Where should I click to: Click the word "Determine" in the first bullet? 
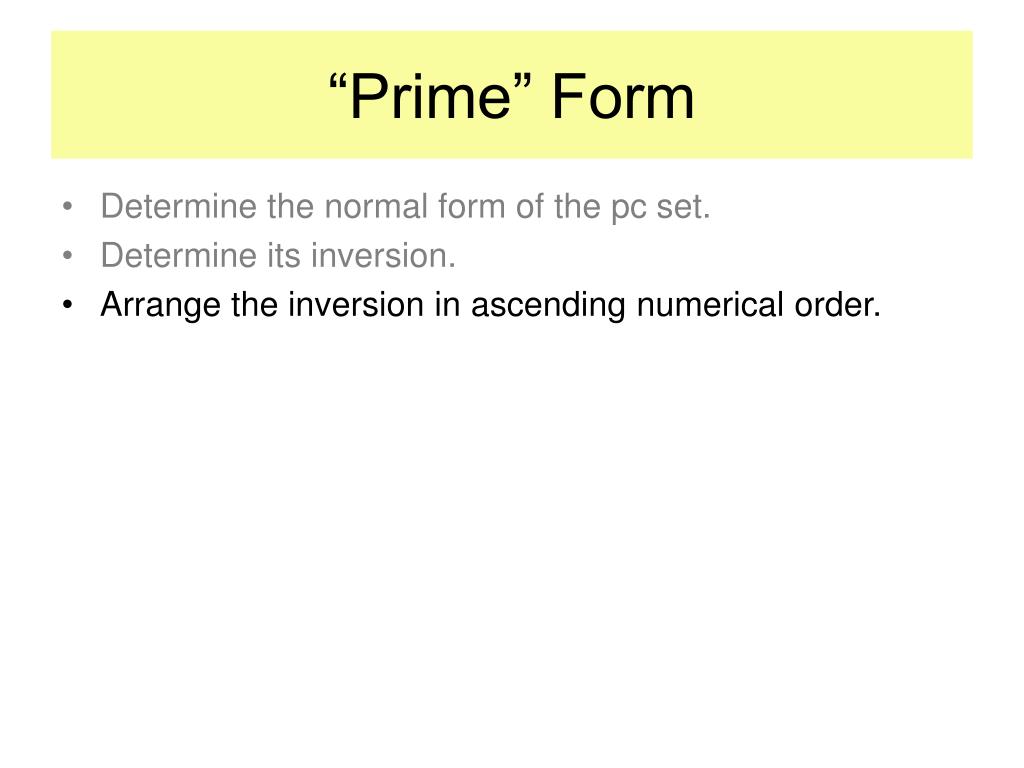point(179,206)
